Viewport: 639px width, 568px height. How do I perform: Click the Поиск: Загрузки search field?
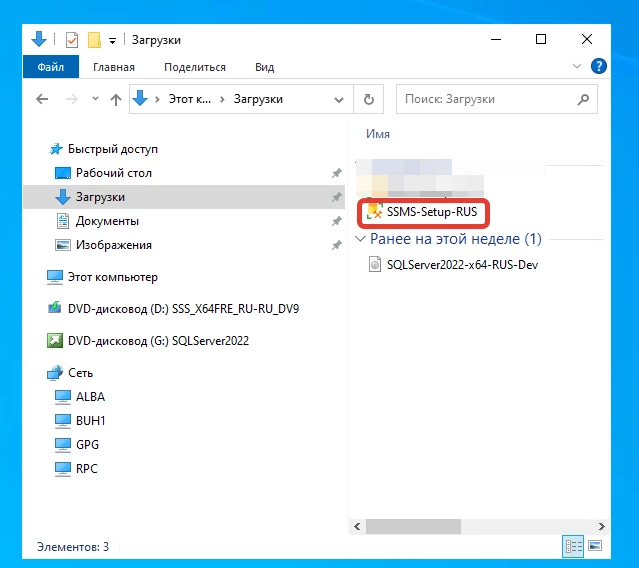[x=485, y=100]
